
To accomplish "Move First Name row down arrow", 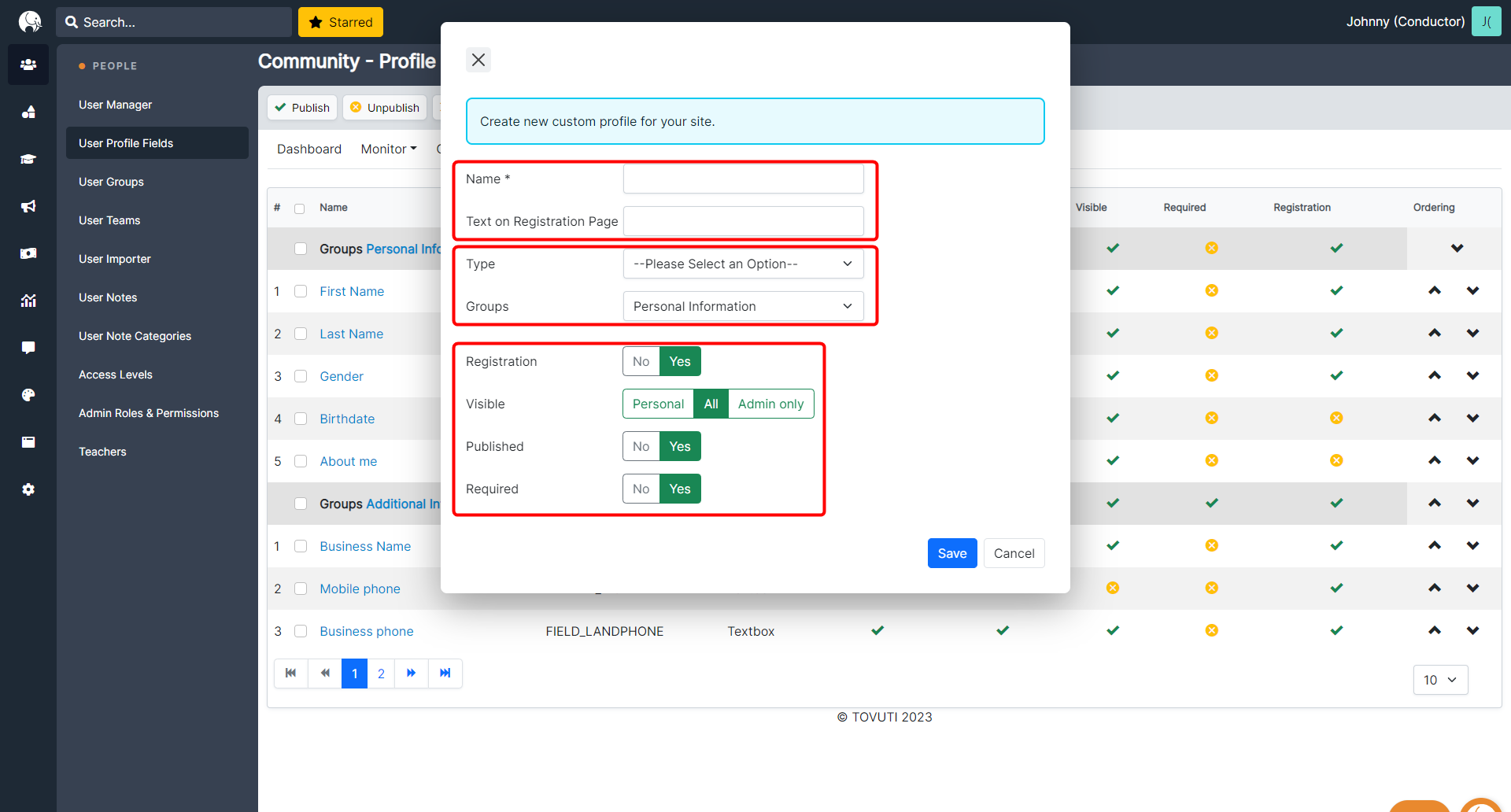I will tap(1472, 291).
